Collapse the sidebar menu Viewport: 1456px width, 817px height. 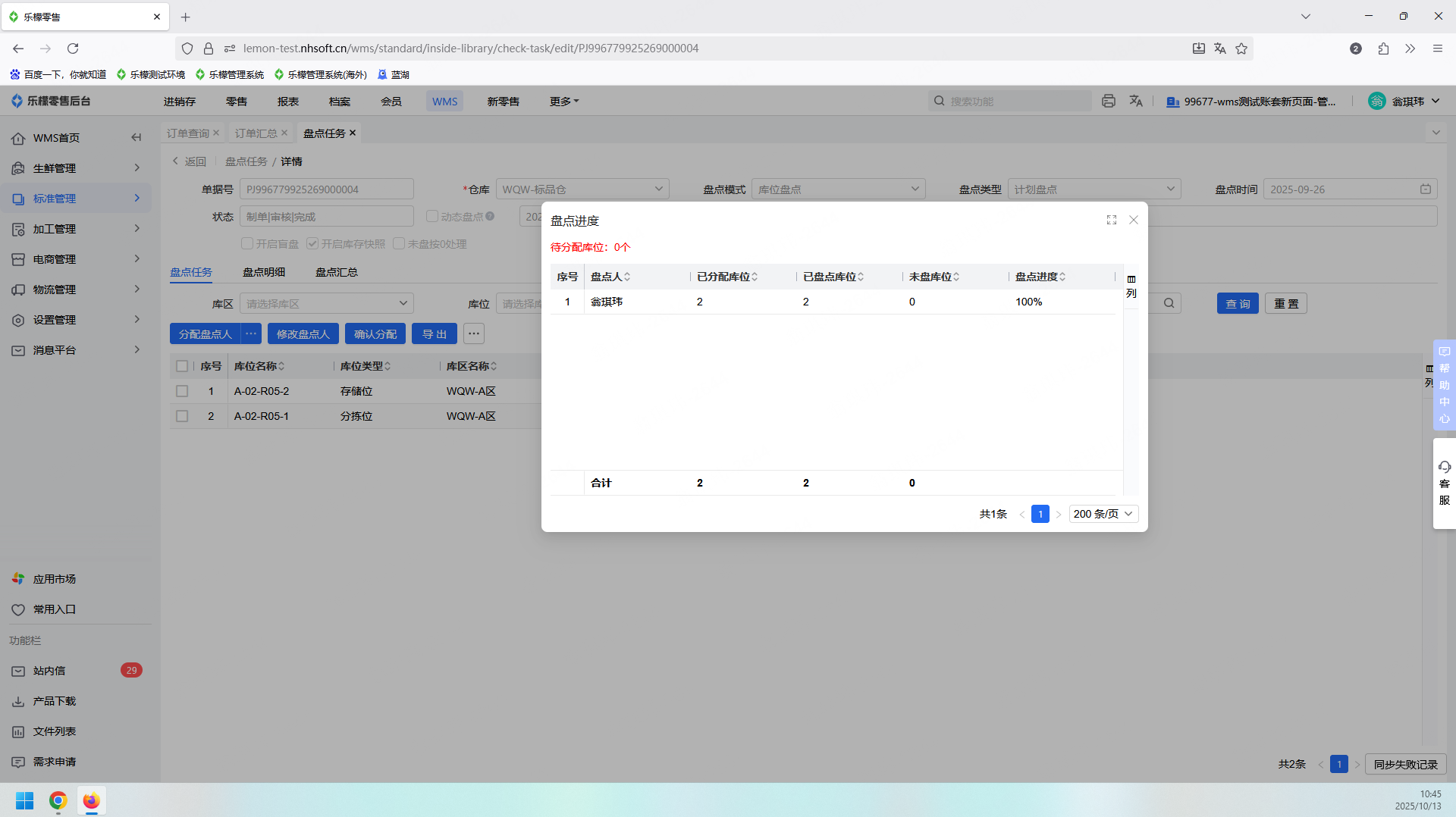pos(136,137)
